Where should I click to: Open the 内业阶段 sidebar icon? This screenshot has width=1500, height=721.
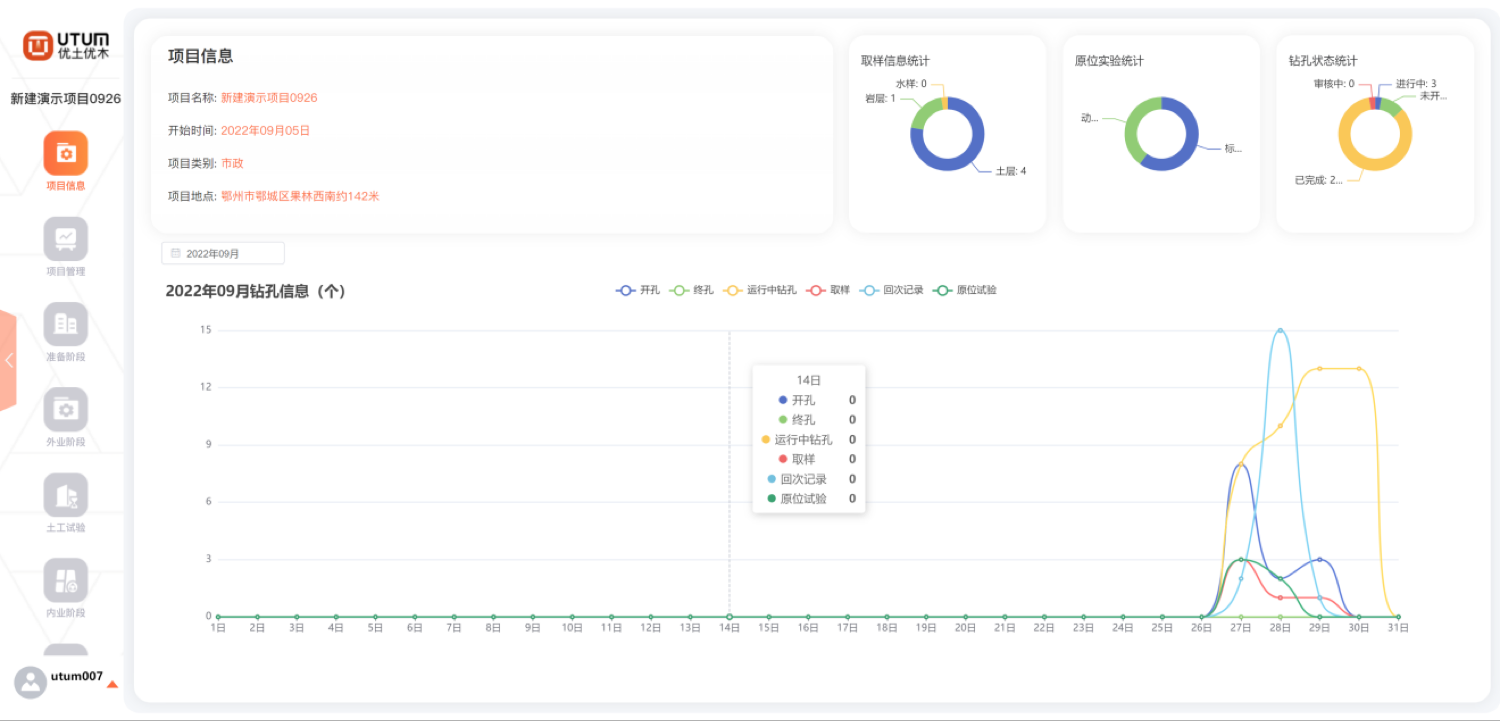pos(66,581)
